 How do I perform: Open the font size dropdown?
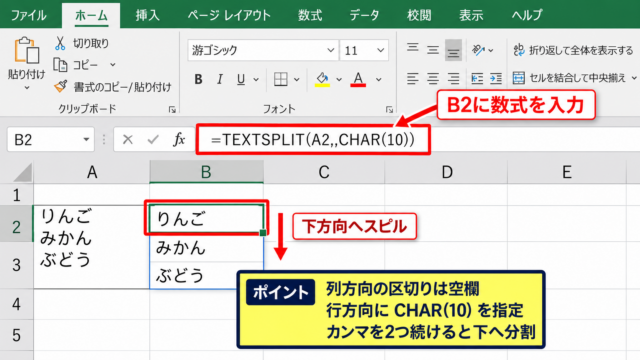point(380,50)
